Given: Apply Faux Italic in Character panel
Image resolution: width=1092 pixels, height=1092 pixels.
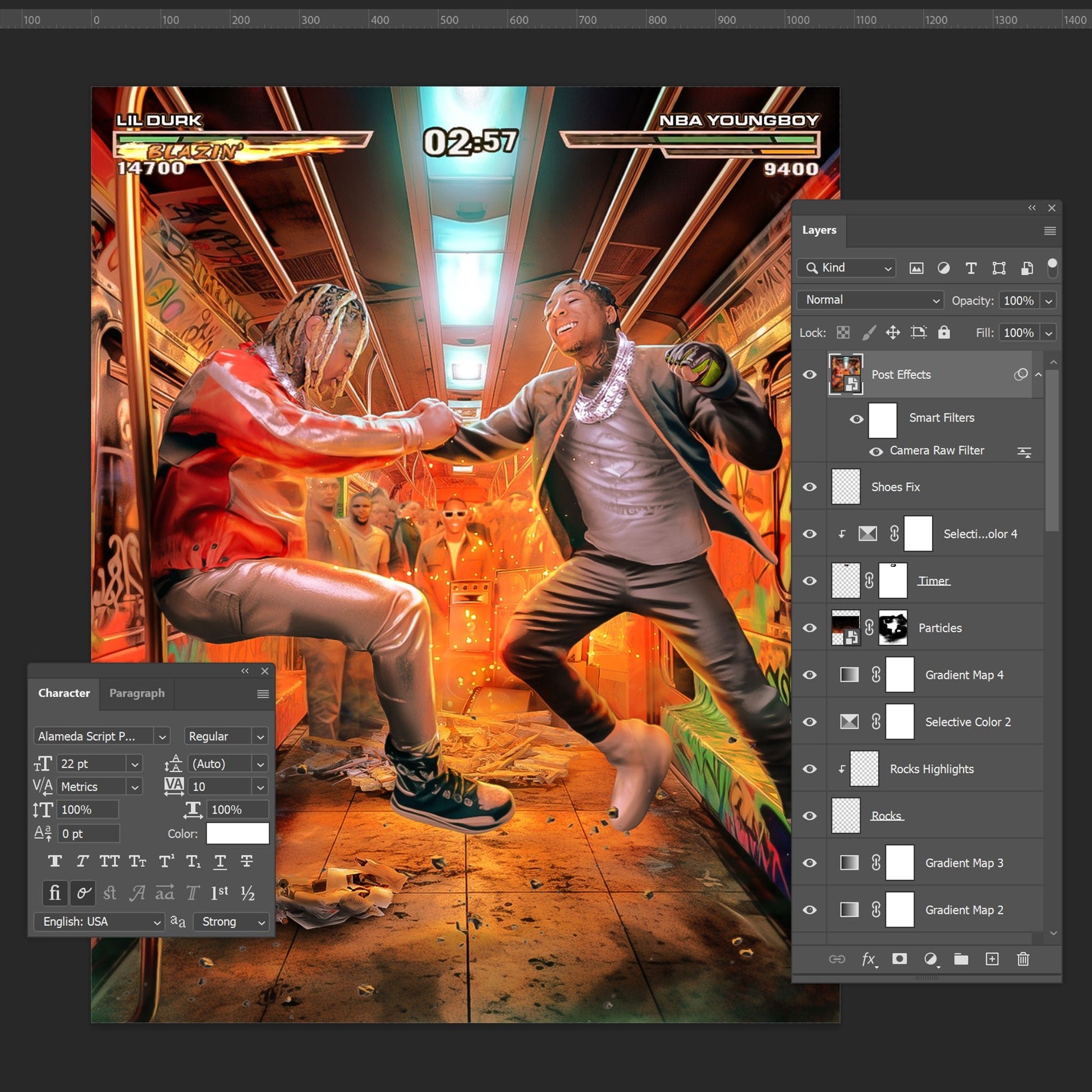Looking at the screenshot, I should (x=82, y=861).
